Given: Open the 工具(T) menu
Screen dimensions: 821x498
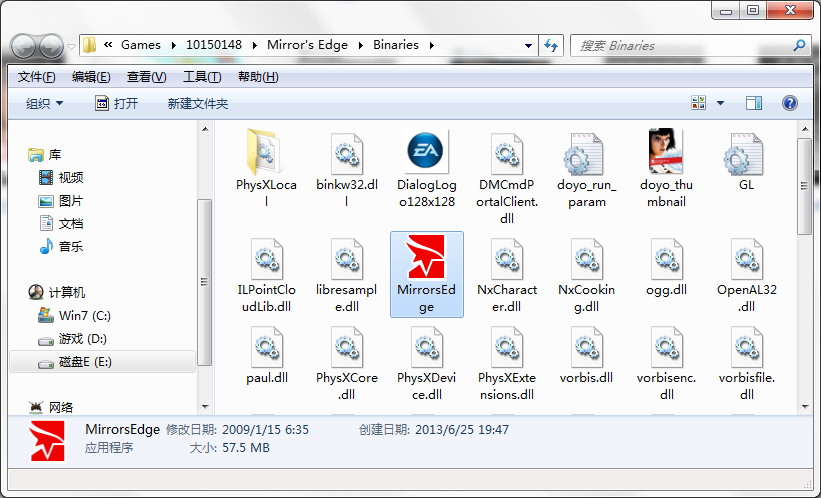Looking at the screenshot, I should click(202, 77).
